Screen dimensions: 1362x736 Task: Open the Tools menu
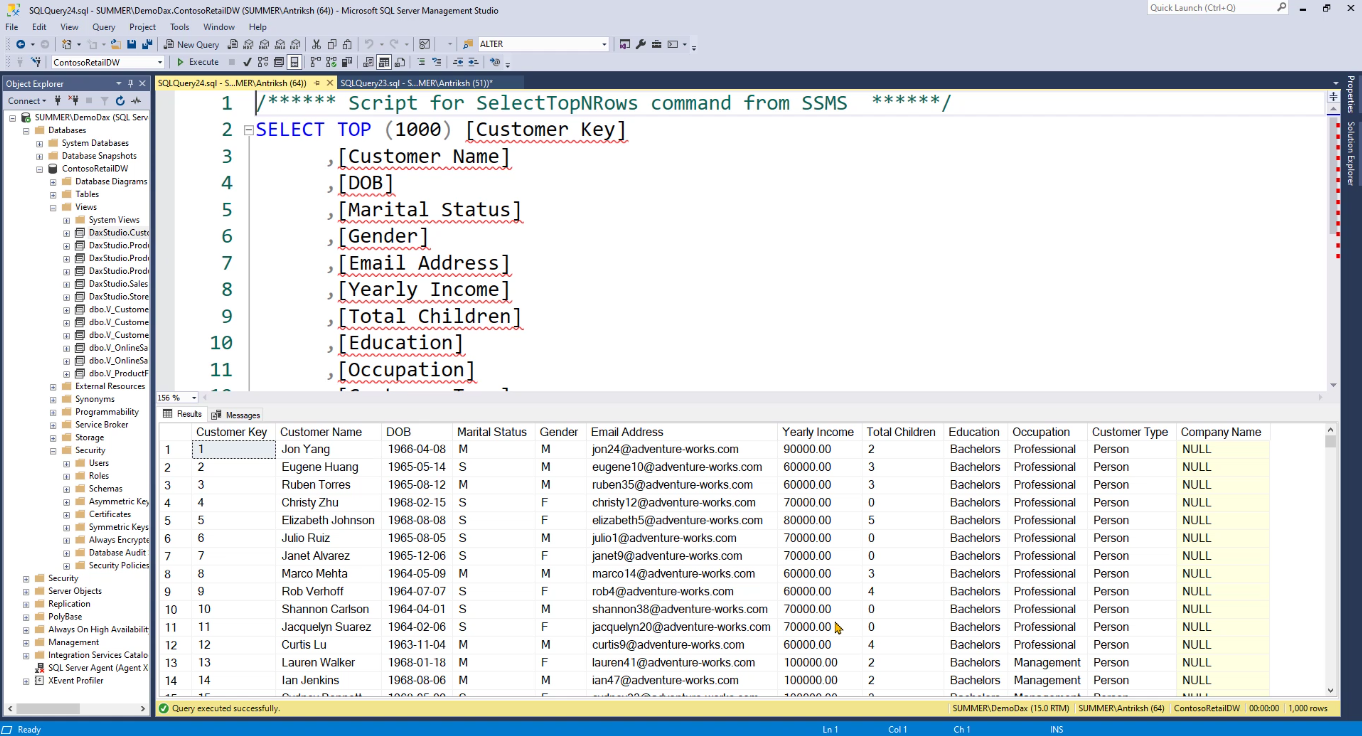(x=179, y=27)
